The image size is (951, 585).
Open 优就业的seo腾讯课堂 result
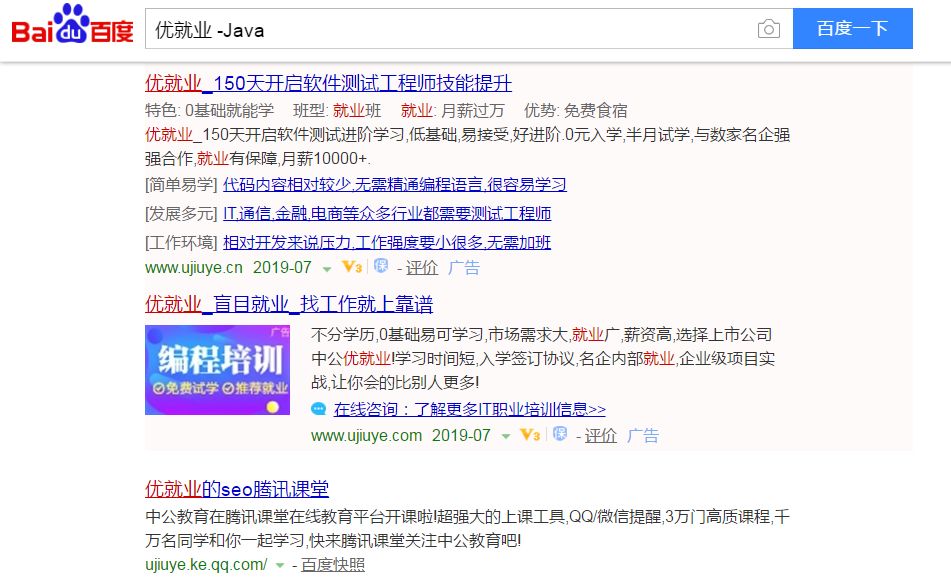tap(237, 489)
